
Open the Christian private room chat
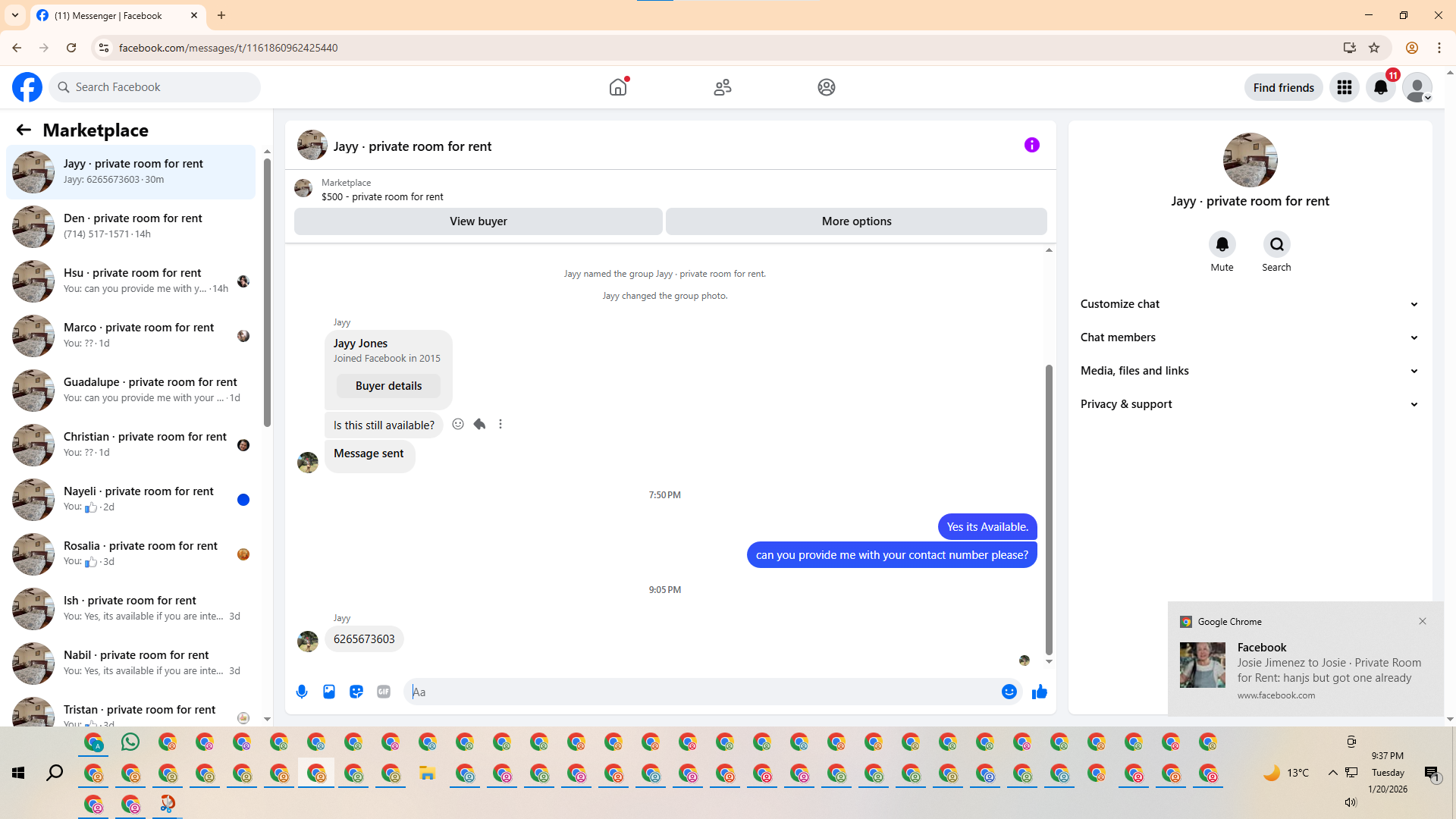point(131,445)
